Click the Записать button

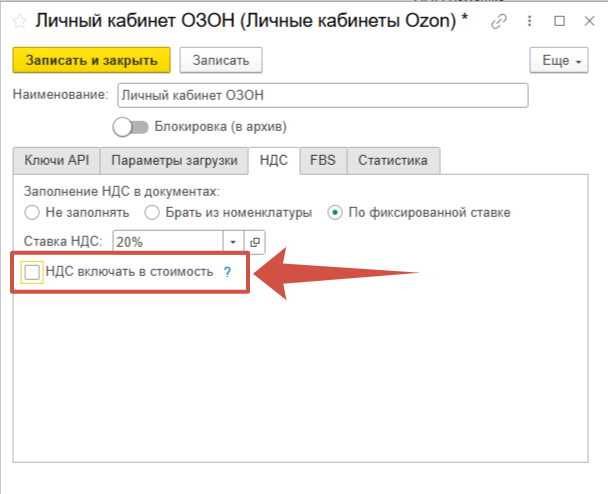coord(221,61)
